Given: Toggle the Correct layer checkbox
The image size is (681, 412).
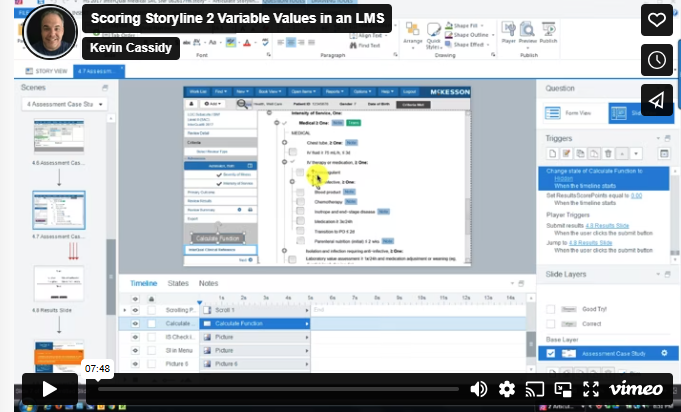Looking at the screenshot, I should tap(551, 325).
